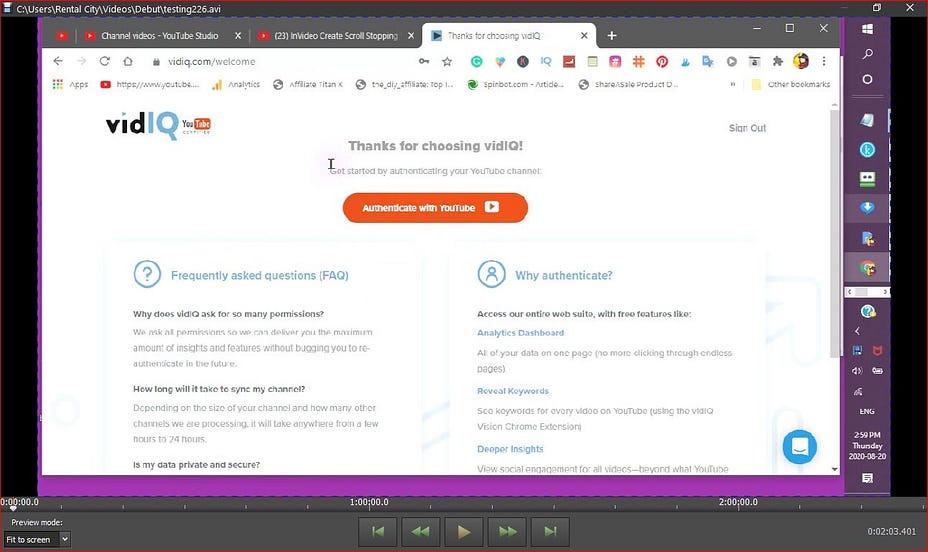Viewport: 928px width, 552px height.
Task: Open the vidIQ extension icon
Action: pyautogui.click(x=546, y=61)
